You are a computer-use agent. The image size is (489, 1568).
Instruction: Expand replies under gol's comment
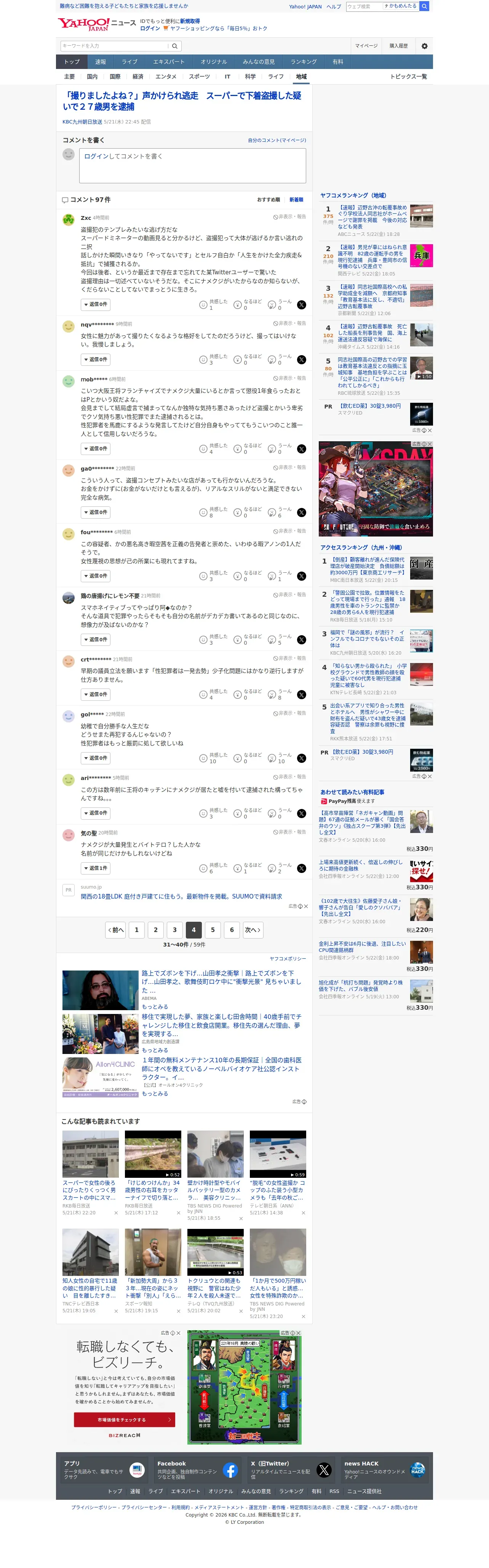click(96, 758)
